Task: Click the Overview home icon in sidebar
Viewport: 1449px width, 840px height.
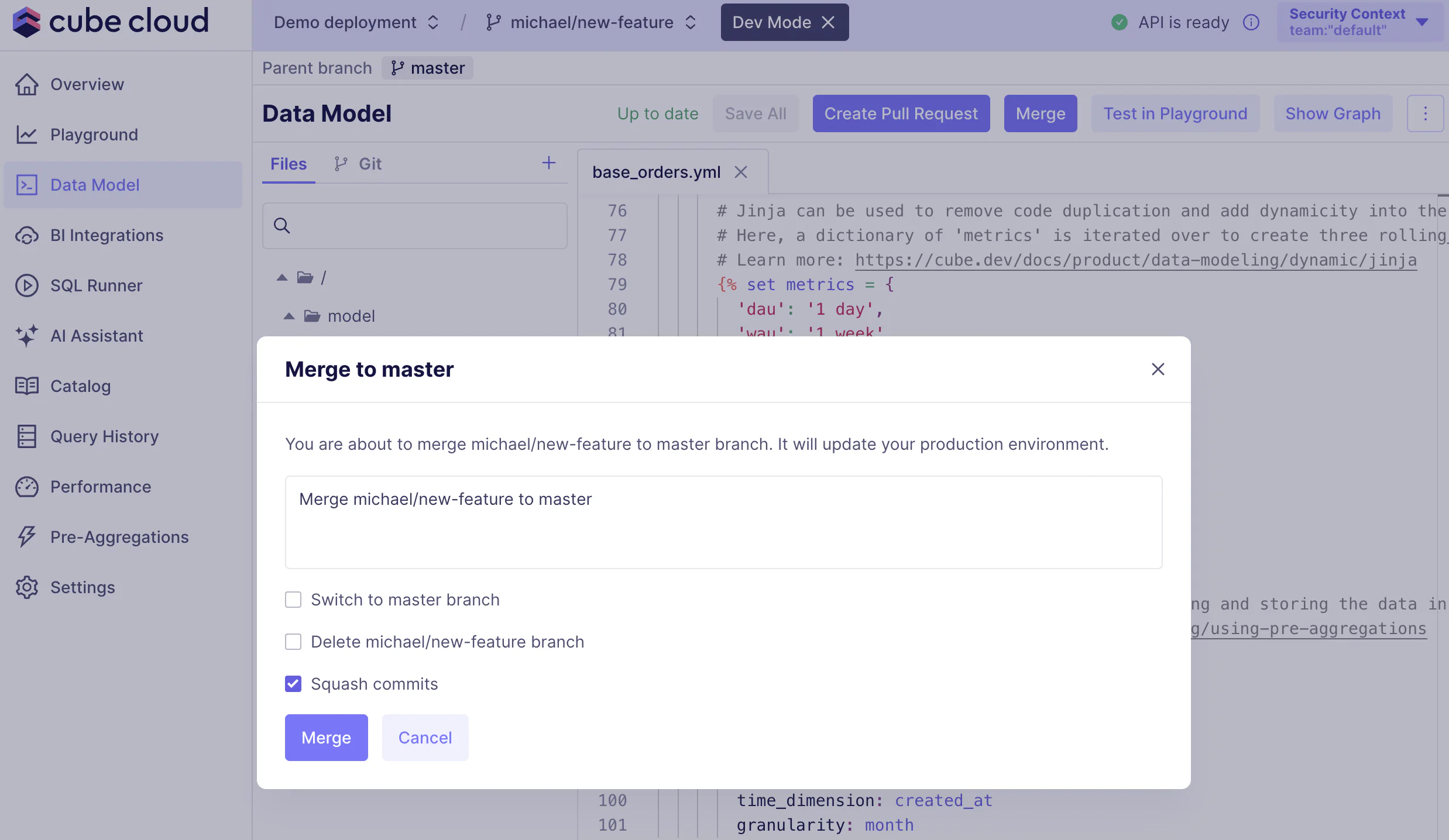Action: tap(27, 84)
